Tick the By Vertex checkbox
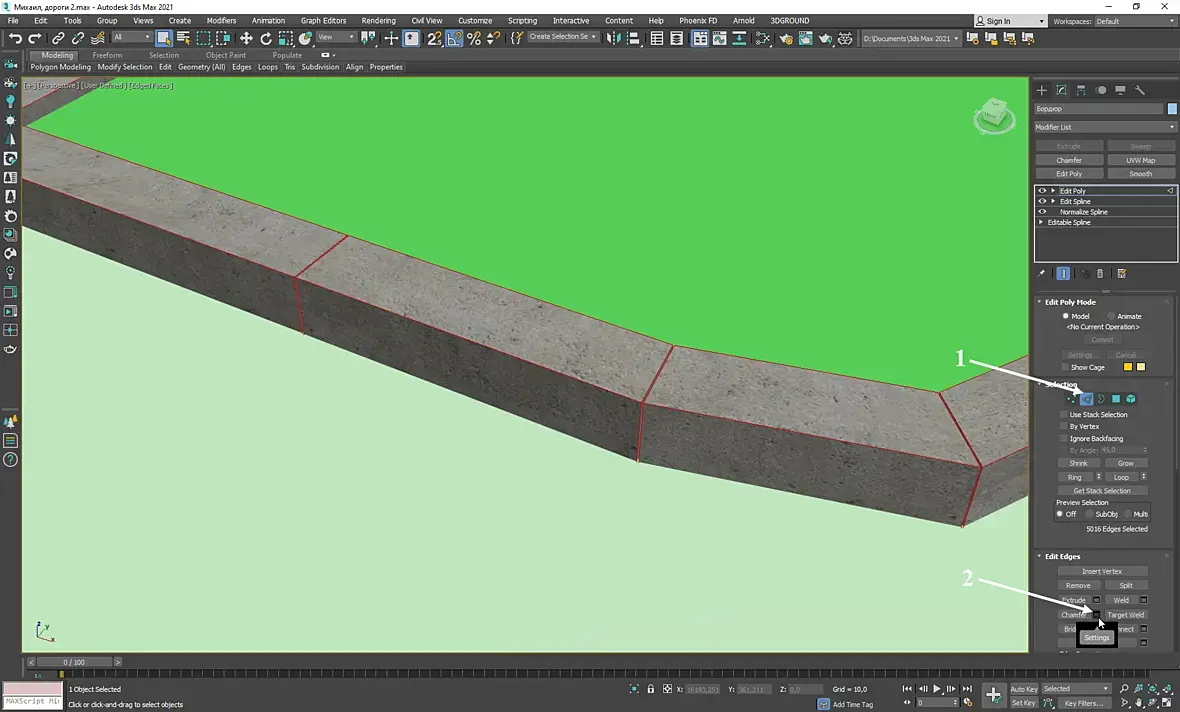 pos(1064,427)
